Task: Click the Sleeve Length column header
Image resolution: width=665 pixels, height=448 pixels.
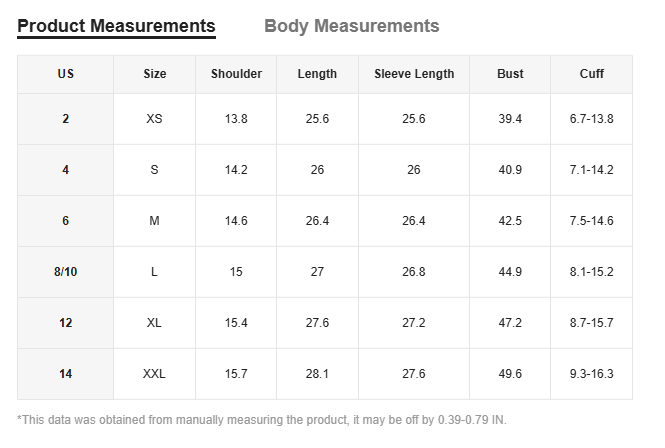Action: coord(414,74)
